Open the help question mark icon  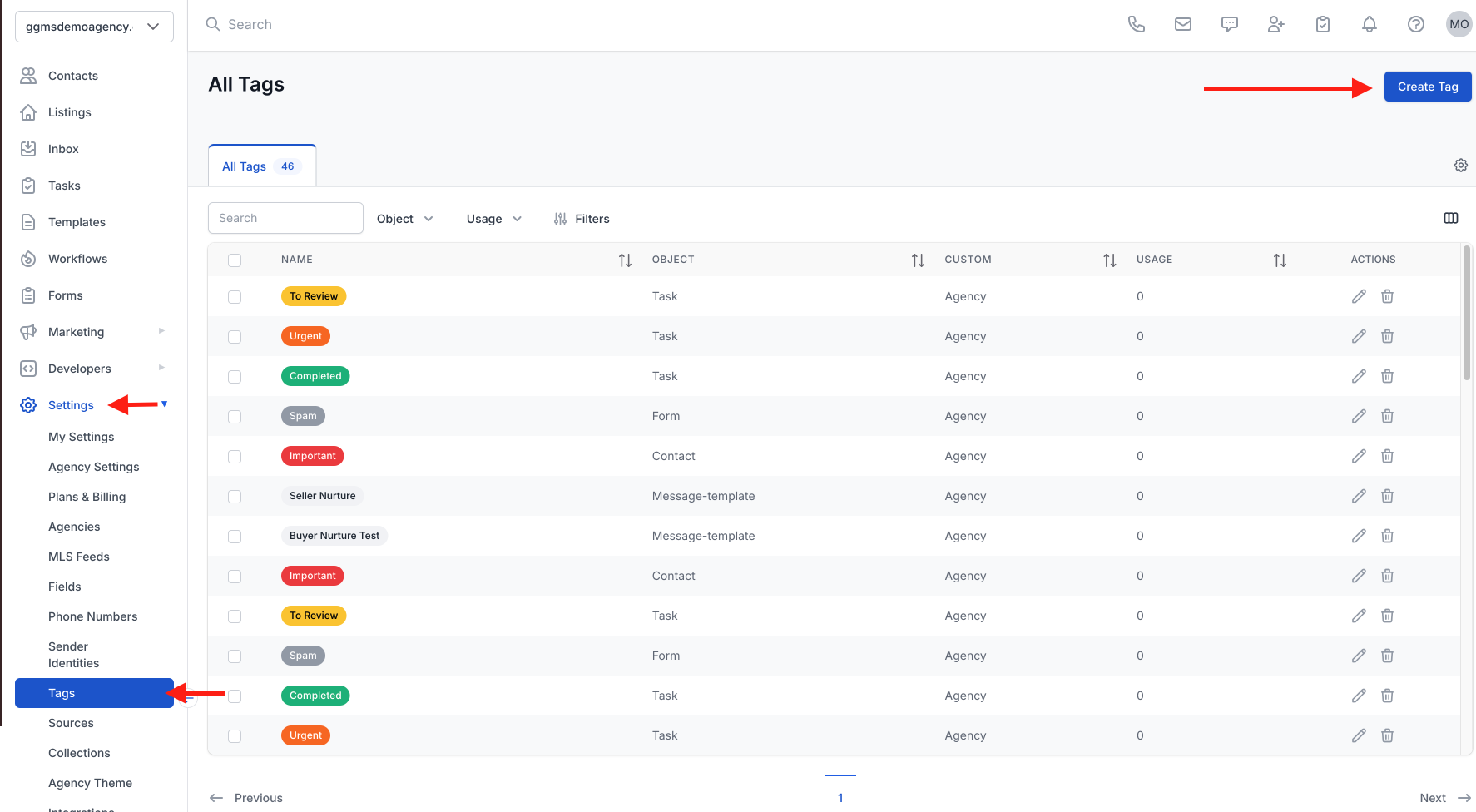point(1415,25)
